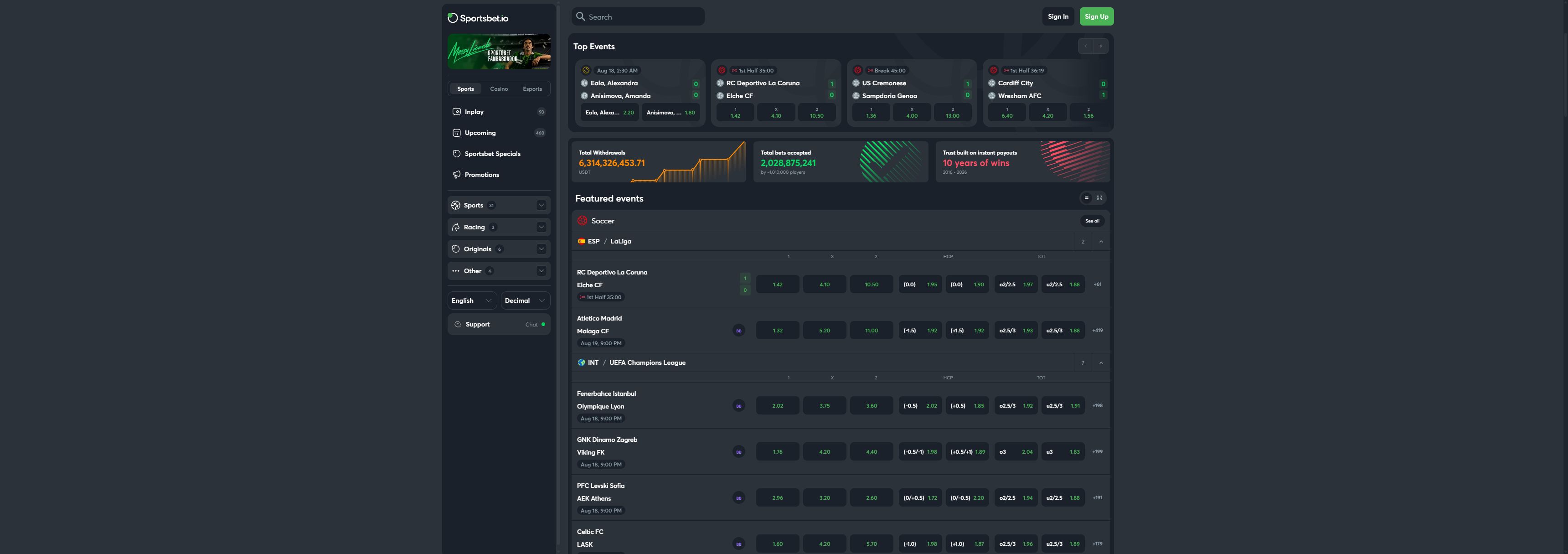Go to next Top Events slide
1568x554 pixels.
(1100, 46)
